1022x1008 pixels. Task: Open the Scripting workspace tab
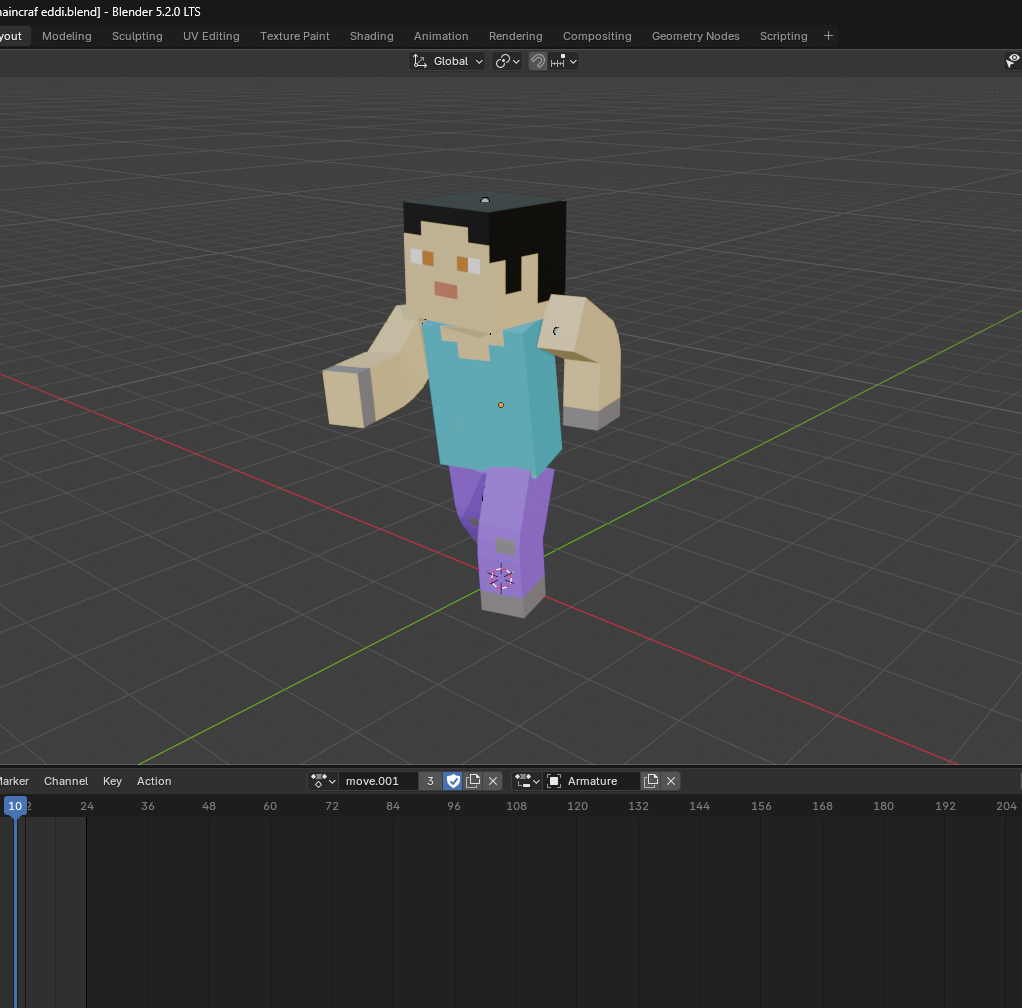pyautogui.click(x=783, y=36)
